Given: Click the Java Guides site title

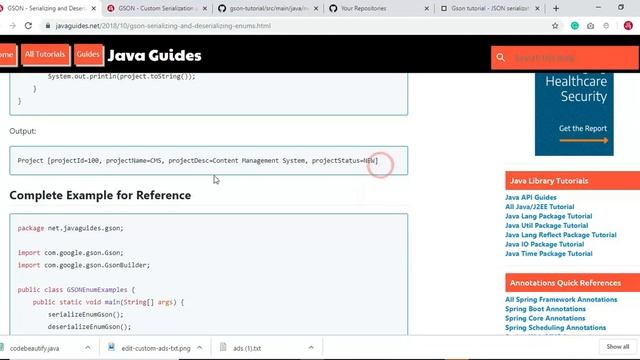Looking at the screenshot, I should pyautogui.click(x=154, y=56).
